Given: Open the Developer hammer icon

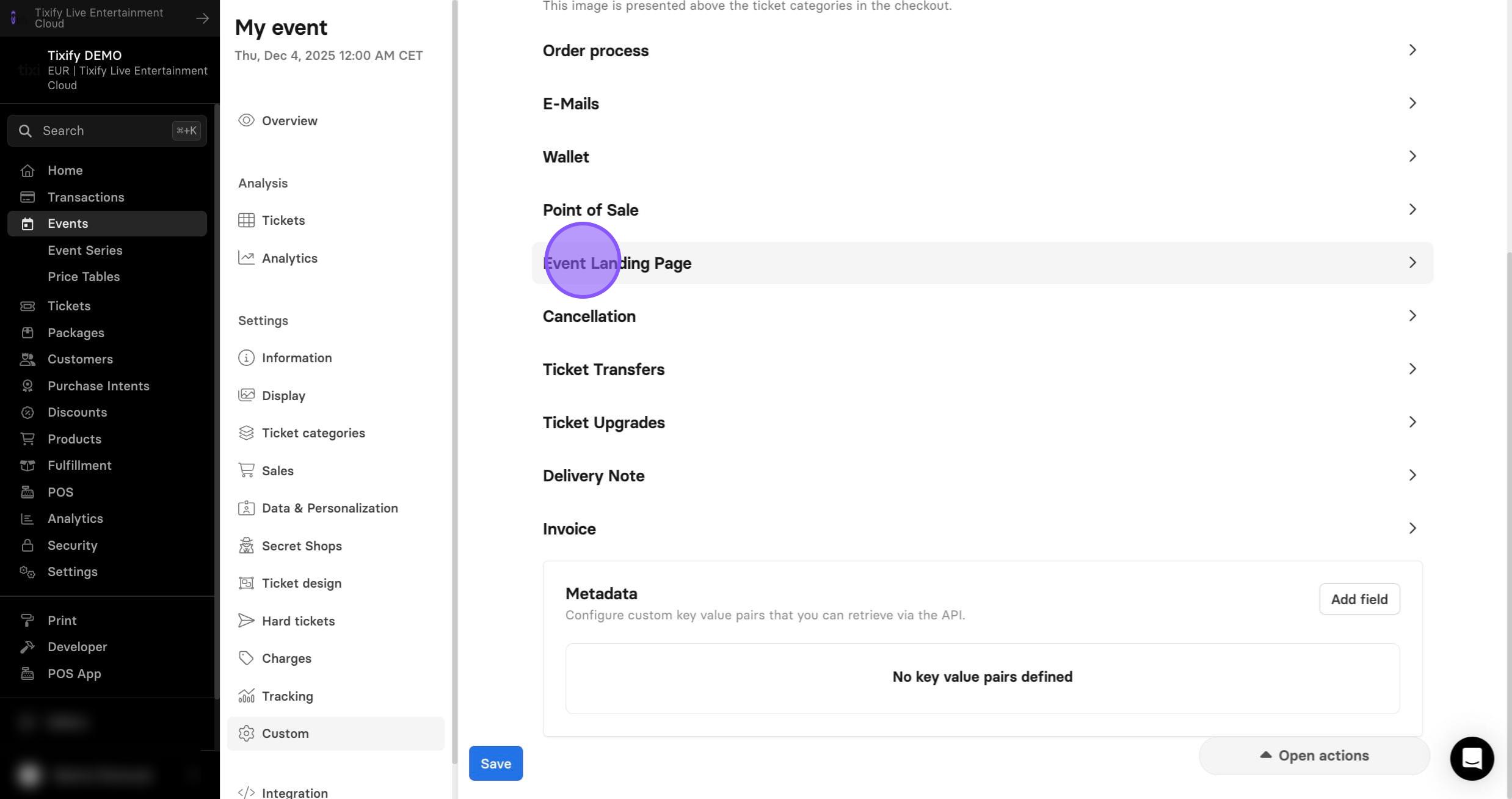Looking at the screenshot, I should pos(27,647).
